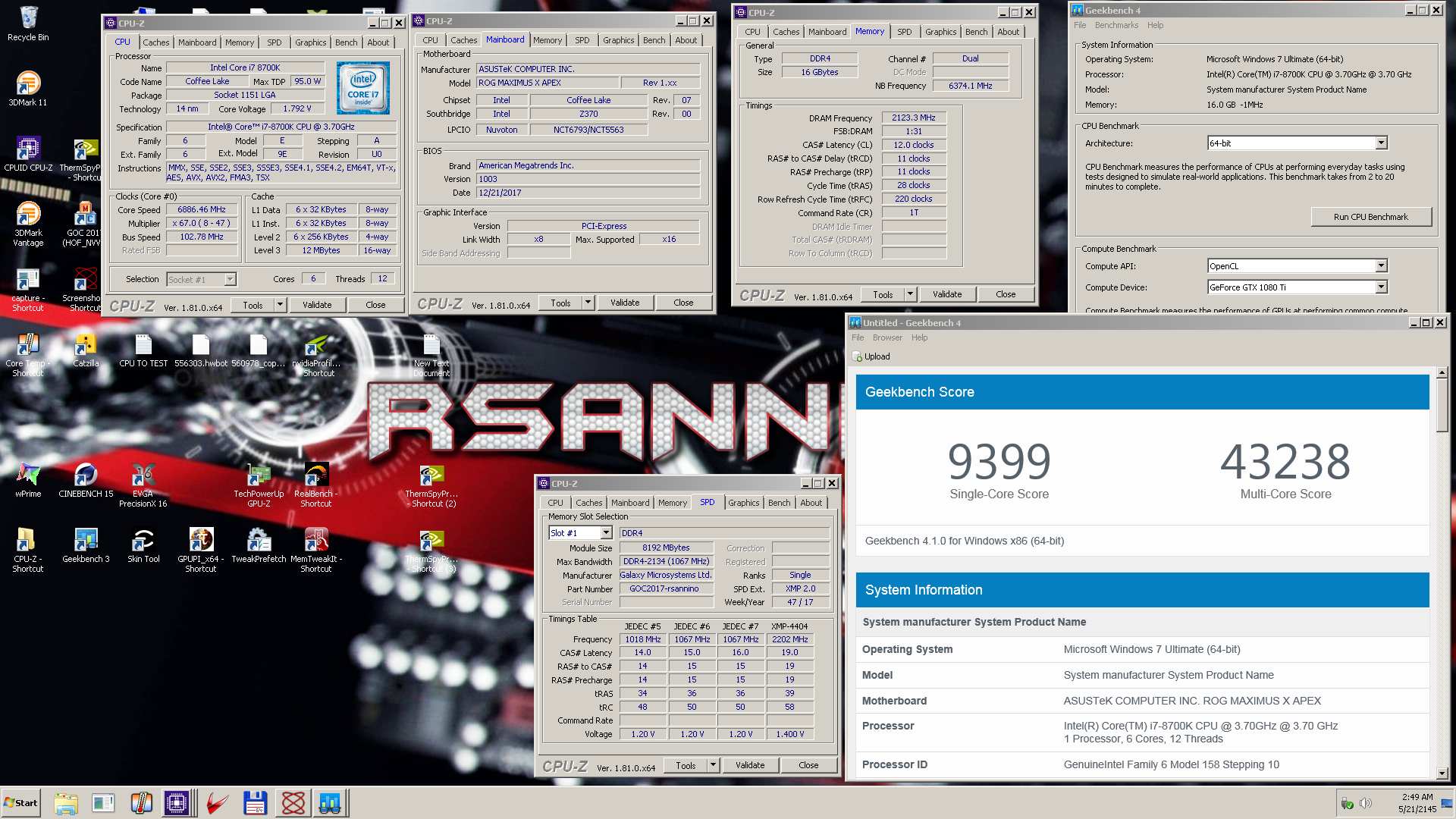The width and height of the screenshot is (1456, 819).
Task: Open Tools dropdown arrow in SPD window
Action: (x=713, y=765)
